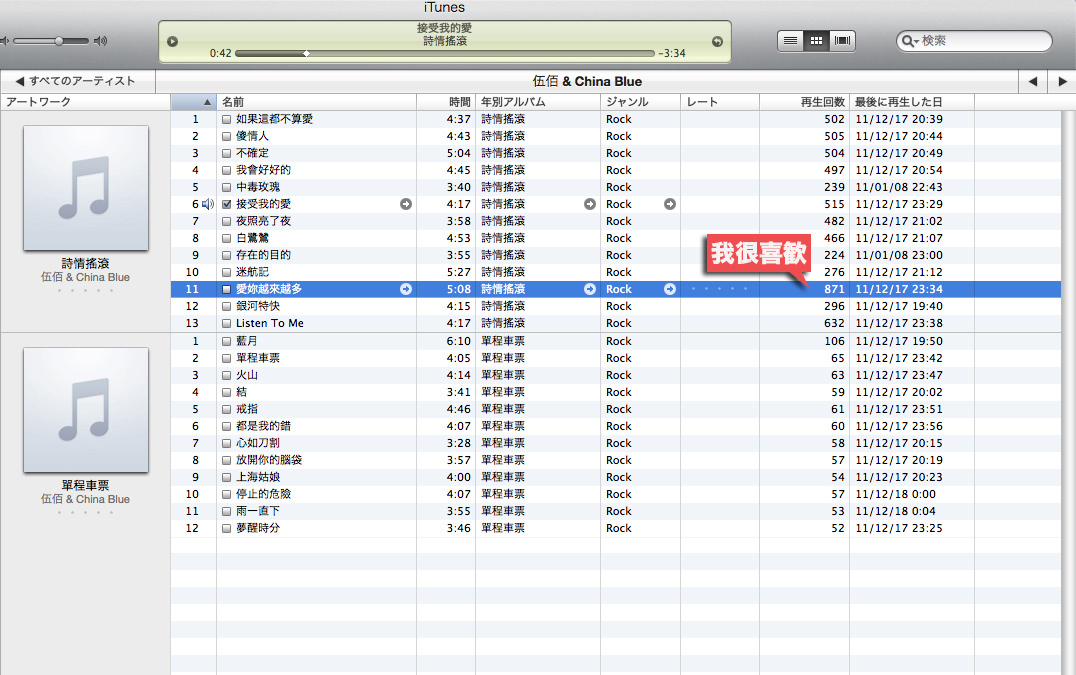Toggle checkbox for 如果這都不算愛
1076x675 pixels.
(x=226, y=119)
